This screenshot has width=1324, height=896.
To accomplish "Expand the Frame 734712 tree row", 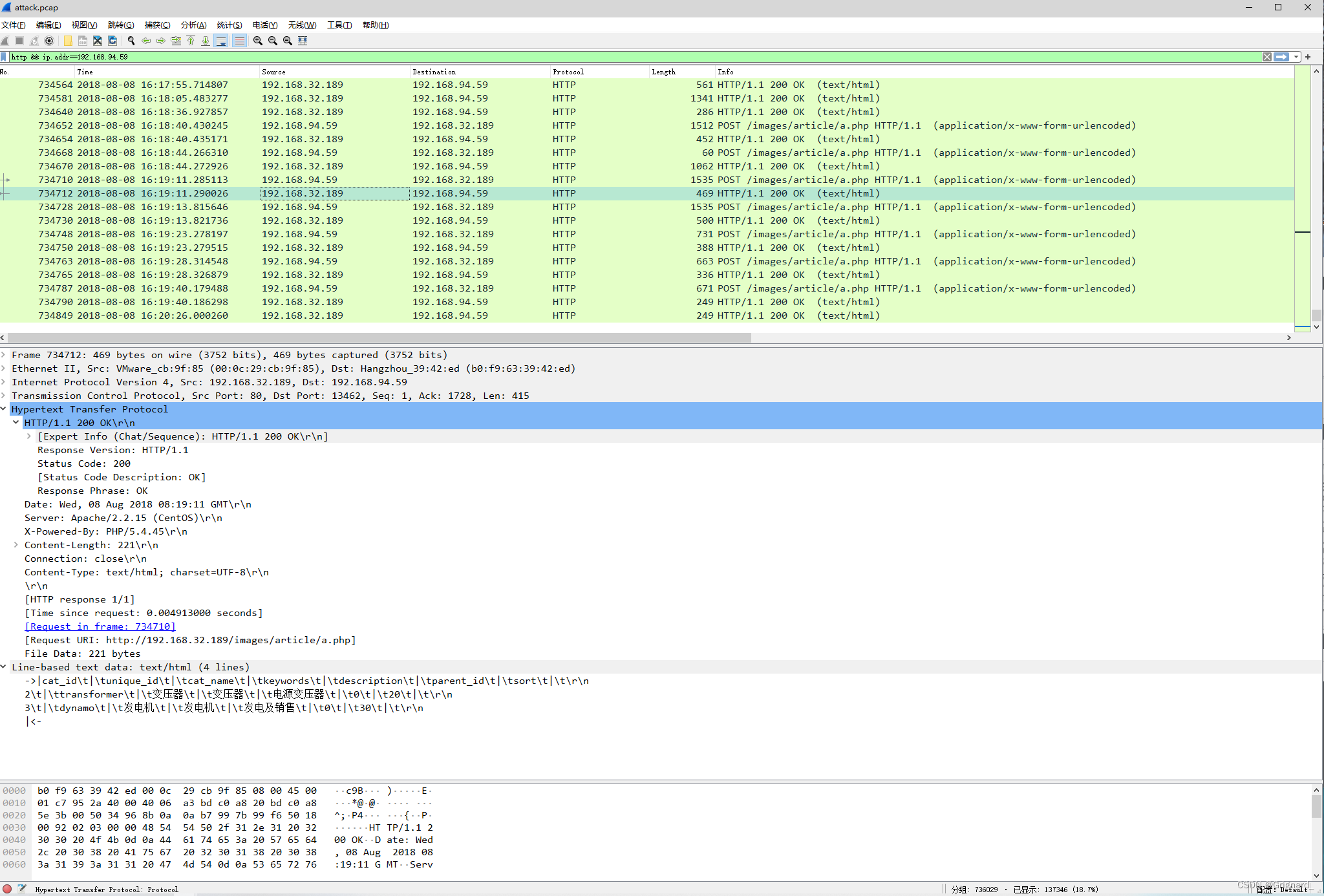I will (4, 355).
